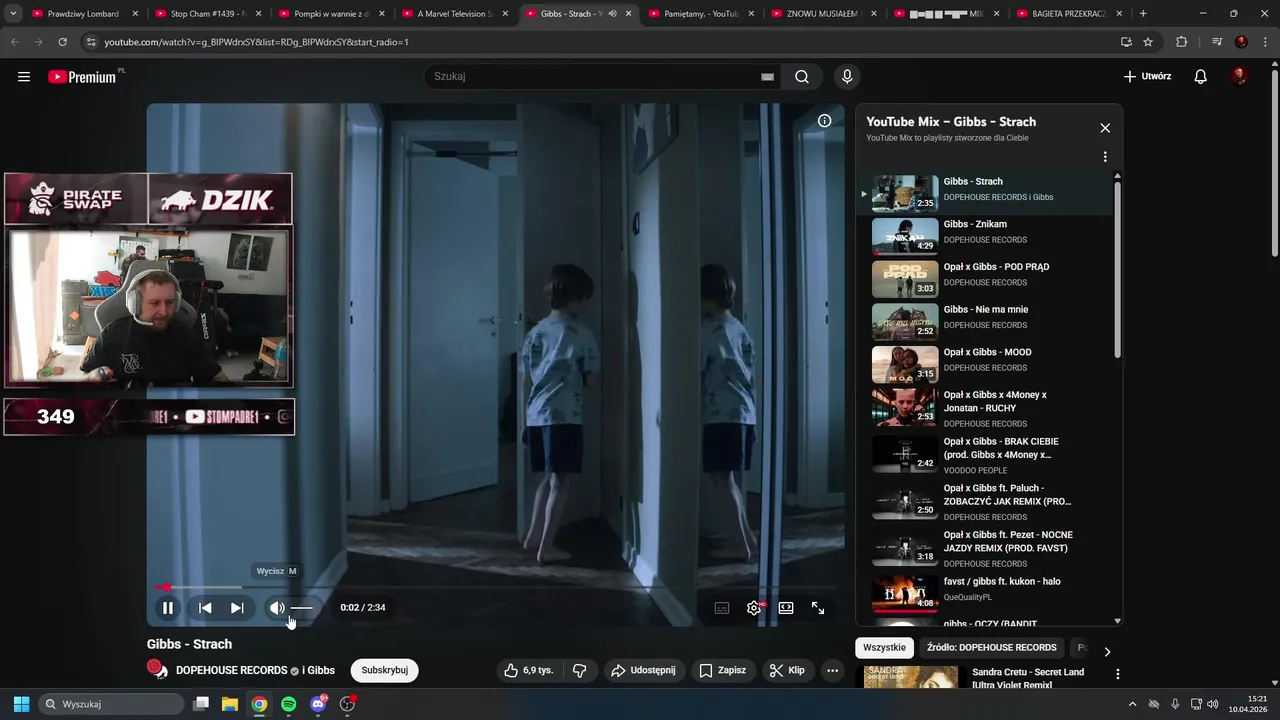Select the Wszystkie filter chip
The height and width of the screenshot is (720, 1280).
pyautogui.click(x=884, y=647)
